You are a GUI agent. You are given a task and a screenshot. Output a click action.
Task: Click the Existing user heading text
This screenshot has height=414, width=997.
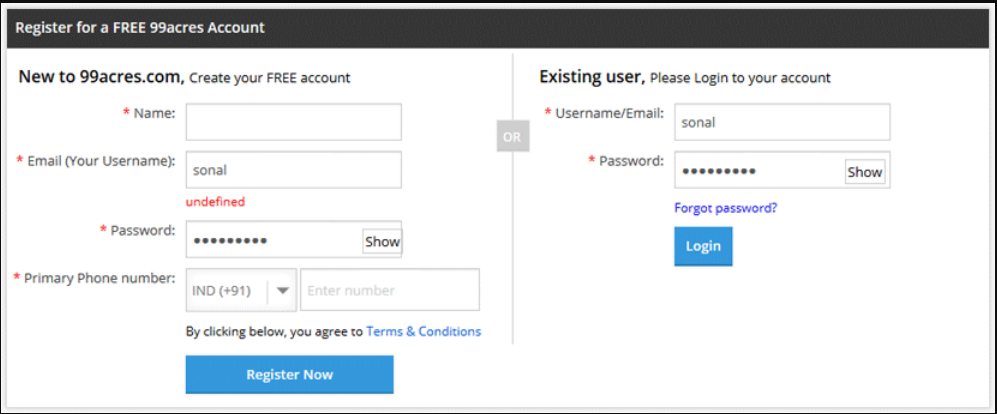click(x=592, y=77)
